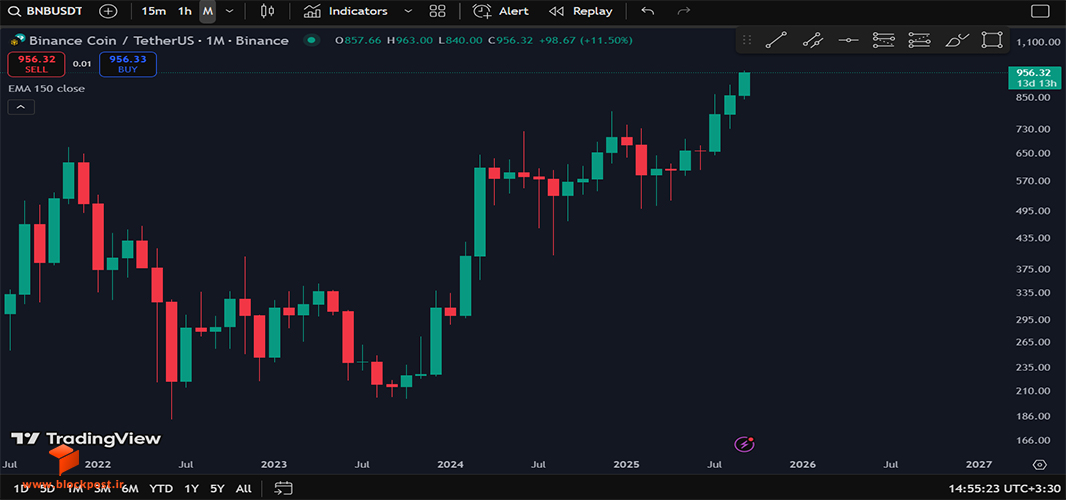
Task: Expand the timeframe interval dropdown arrow
Action: pyautogui.click(x=230, y=11)
